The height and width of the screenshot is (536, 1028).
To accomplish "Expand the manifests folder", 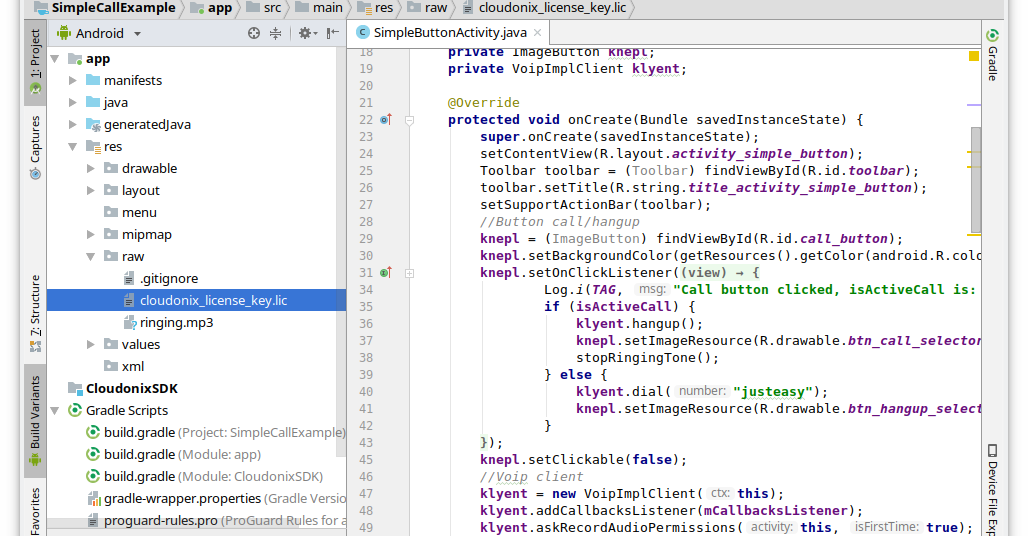I will tap(73, 81).
